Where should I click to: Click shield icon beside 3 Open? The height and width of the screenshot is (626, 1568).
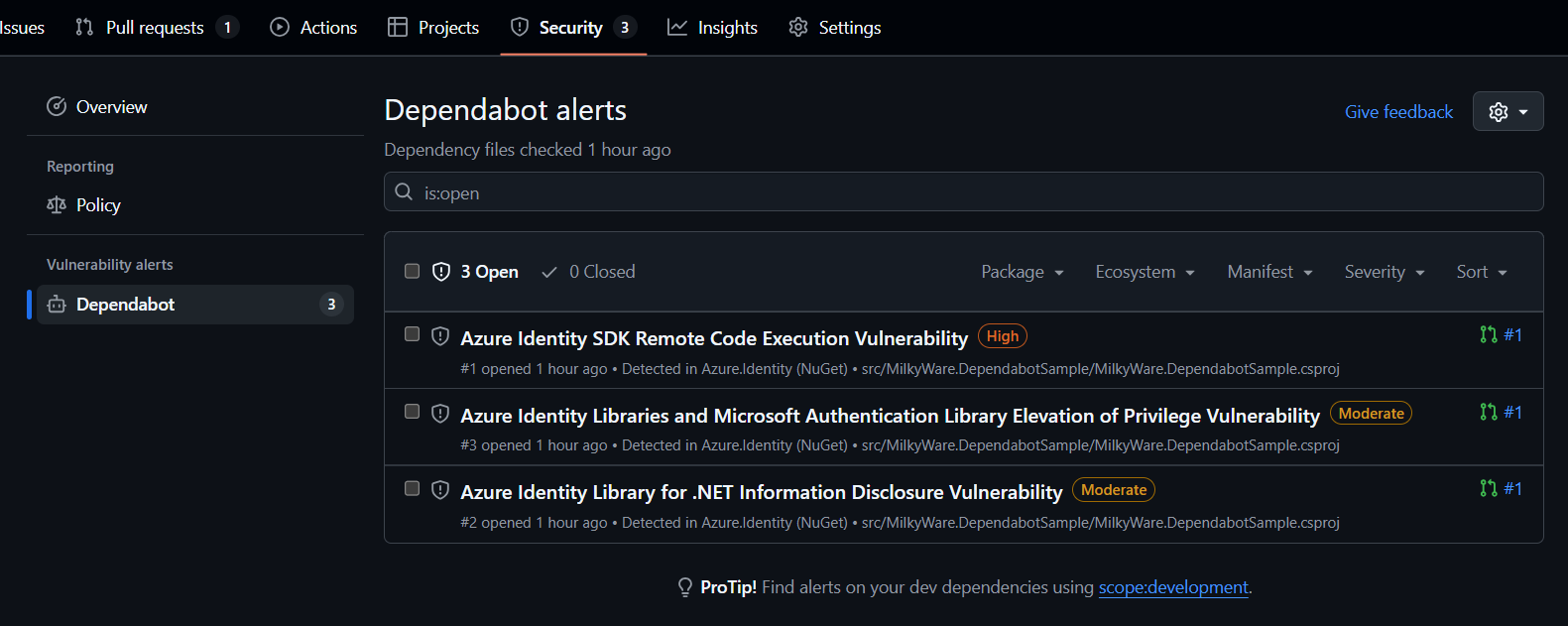[441, 271]
